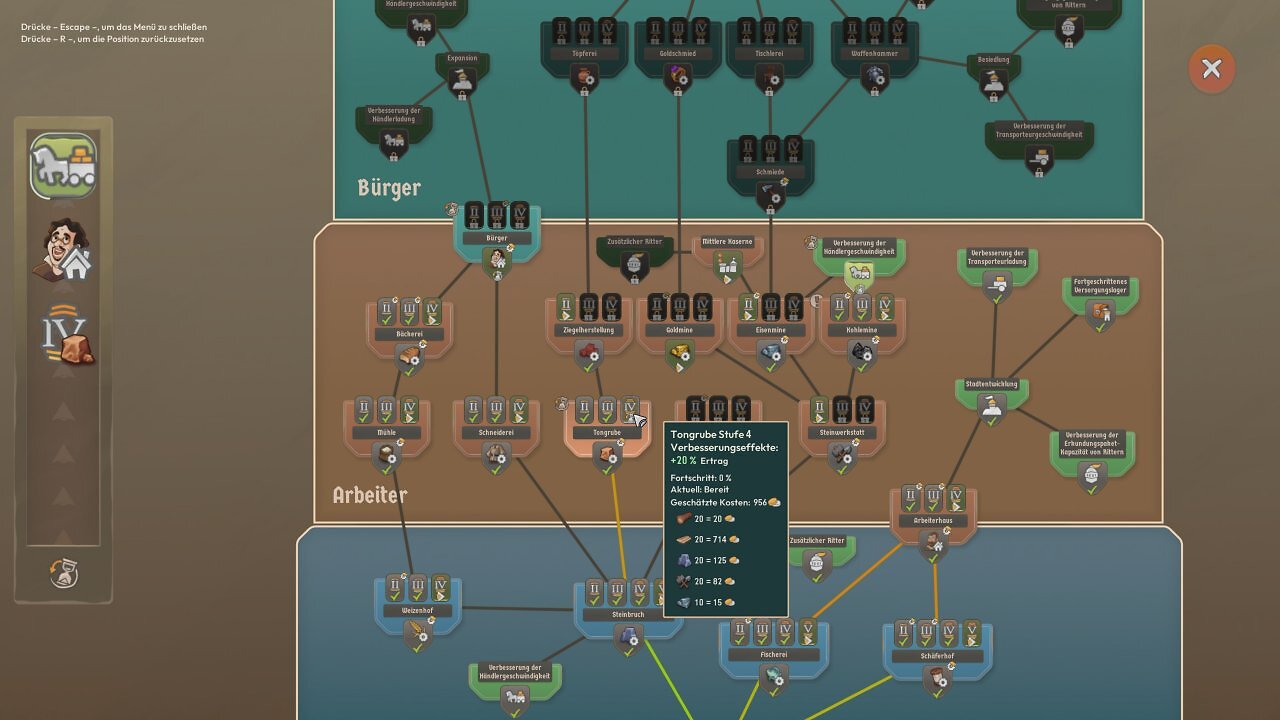Click the "Bürger" tier heading
This screenshot has height=720, width=1280.
(389, 187)
